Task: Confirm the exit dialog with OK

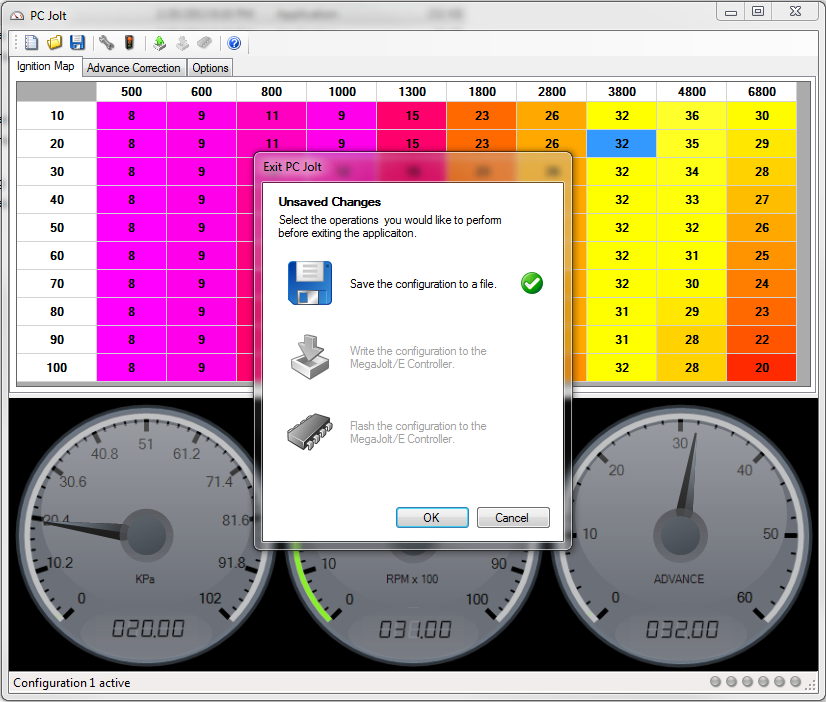Action: coord(432,518)
